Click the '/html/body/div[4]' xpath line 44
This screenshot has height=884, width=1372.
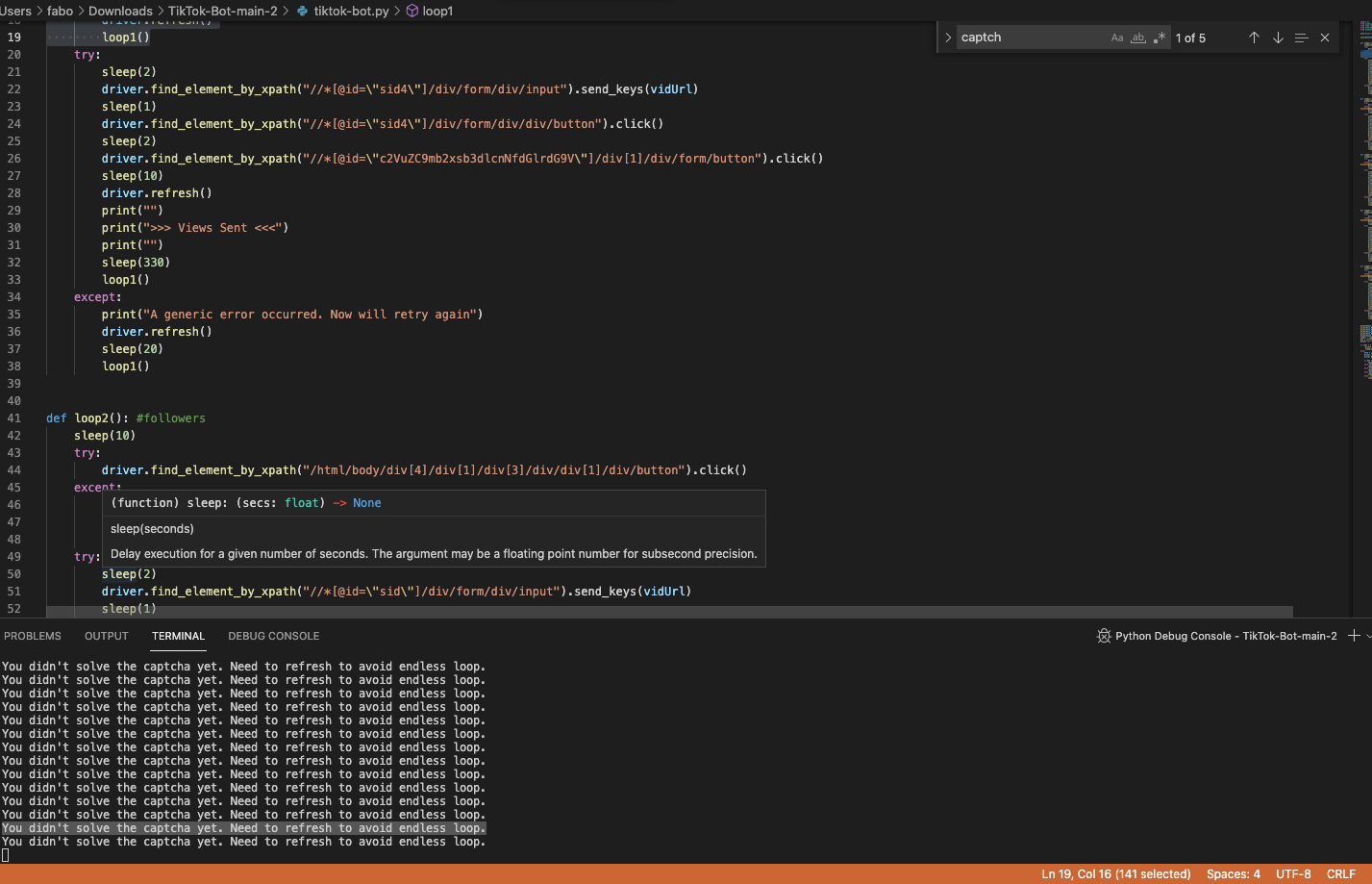[x=424, y=470]
